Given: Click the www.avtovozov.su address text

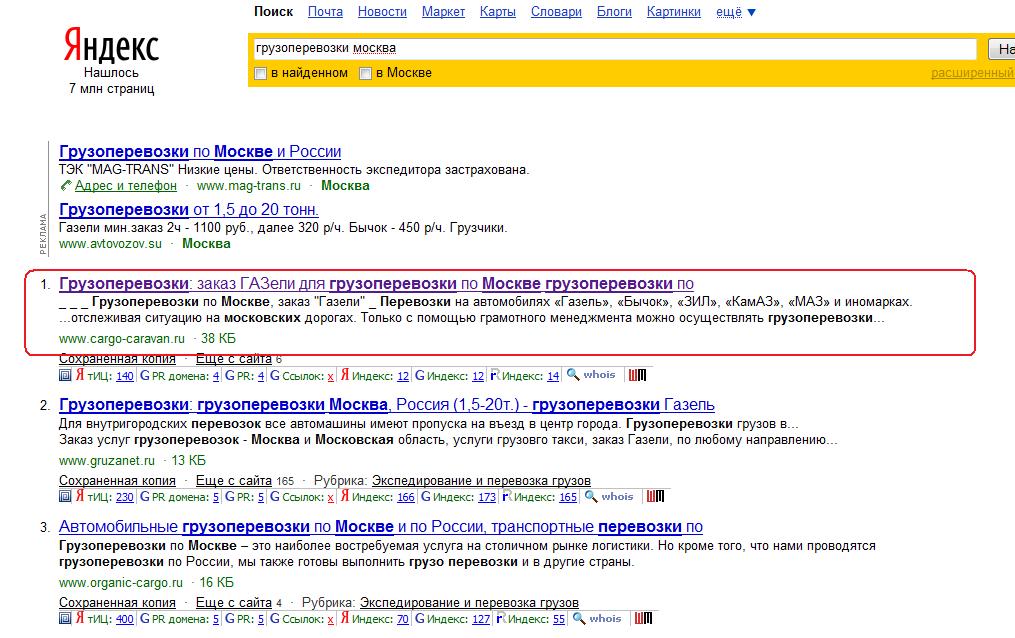Looking at the screenshot, I should click(110, 244).
